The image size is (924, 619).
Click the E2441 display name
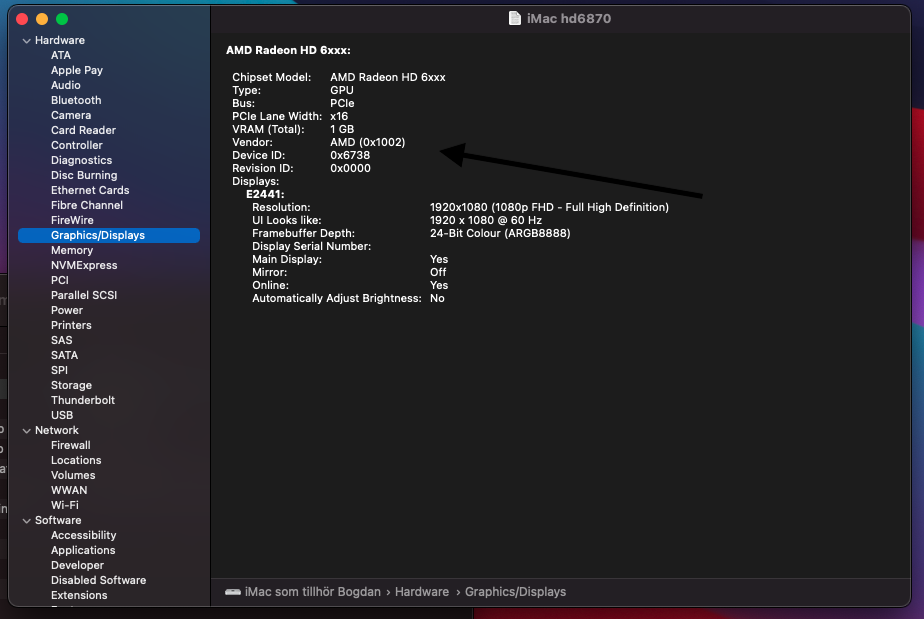tap(265, 194)
